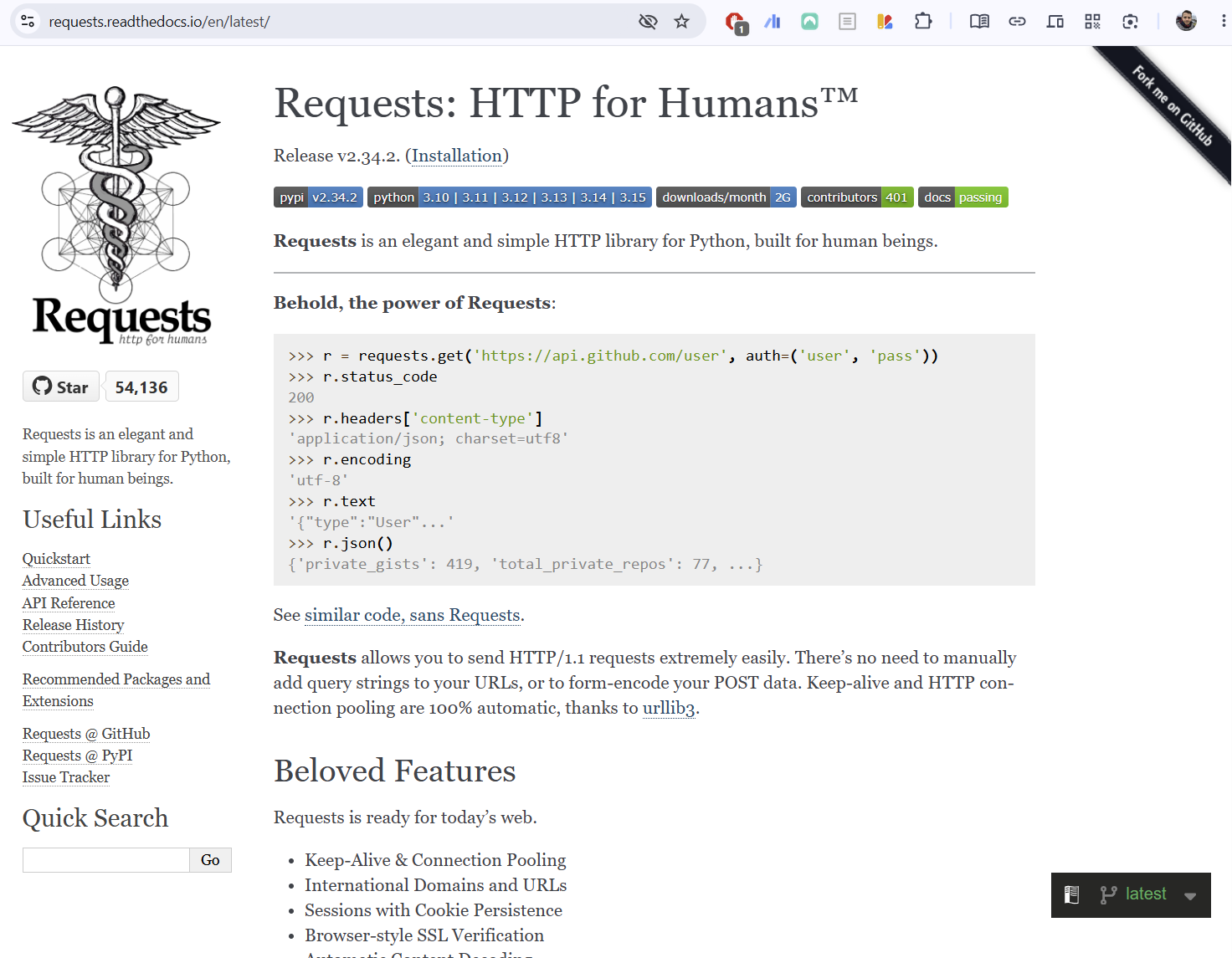Click the 'Requests: HTTP for Humans' heading

(x=566, y=104)
